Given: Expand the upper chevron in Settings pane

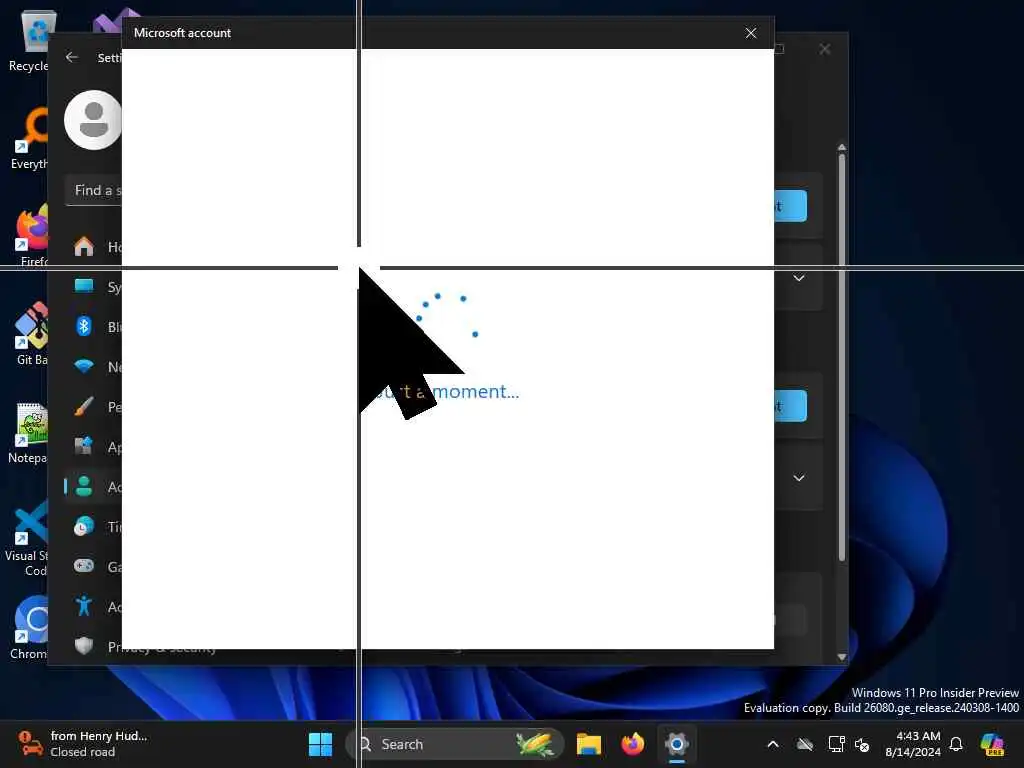Looking at the screenshot, I should point(799,278).
